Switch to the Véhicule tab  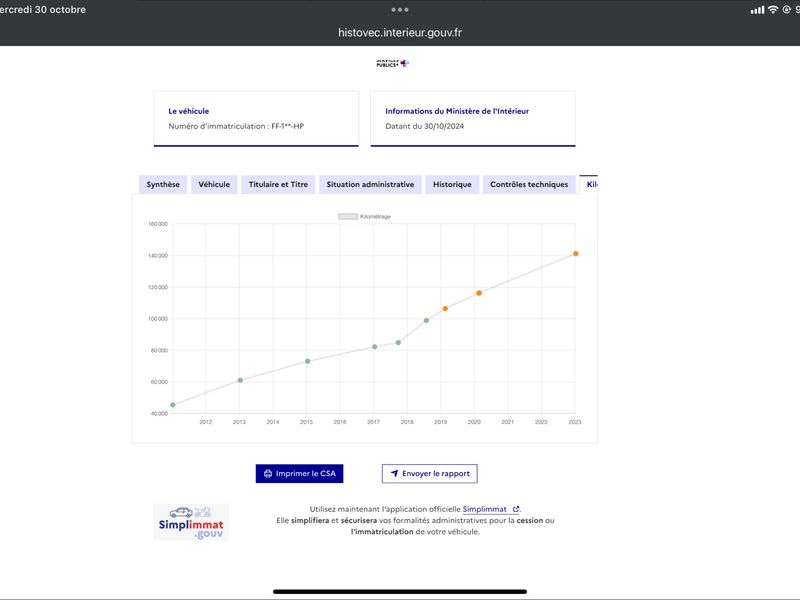click(214, 185)
